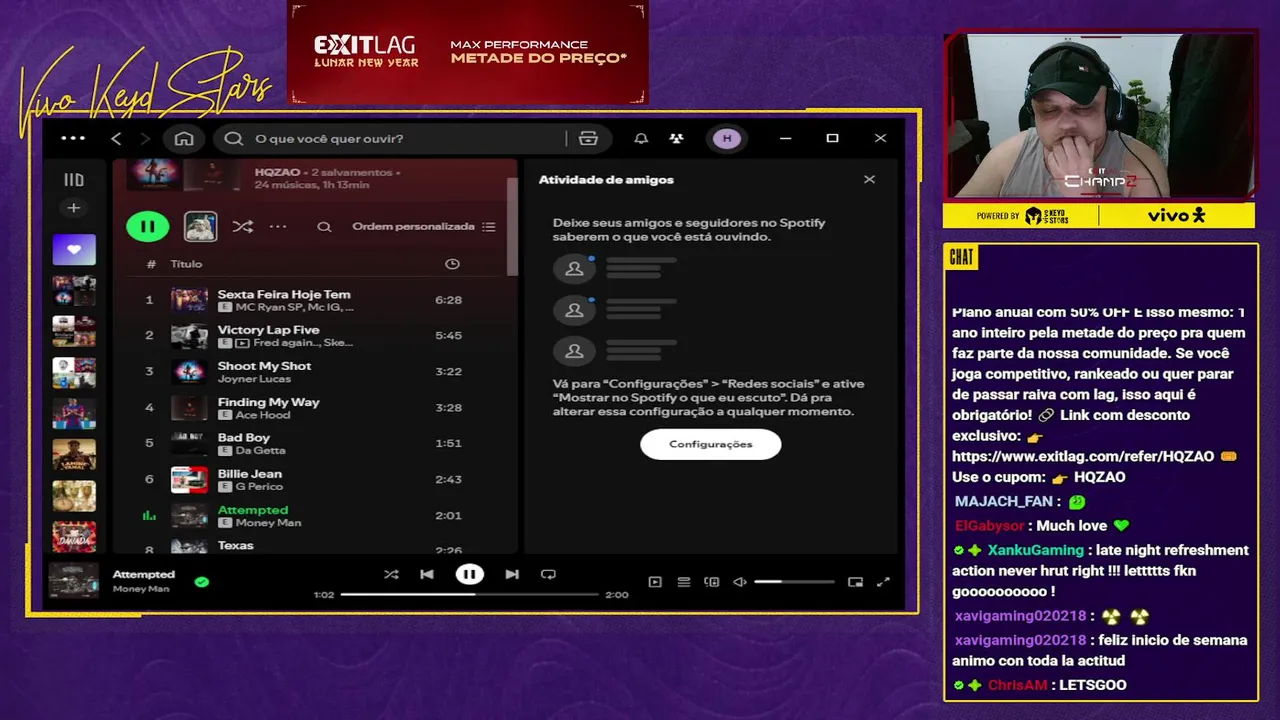Open the exitlag.com/refer/HQZAO chat link
The width and height of the screenshot is (1280, 720).
1083,456
